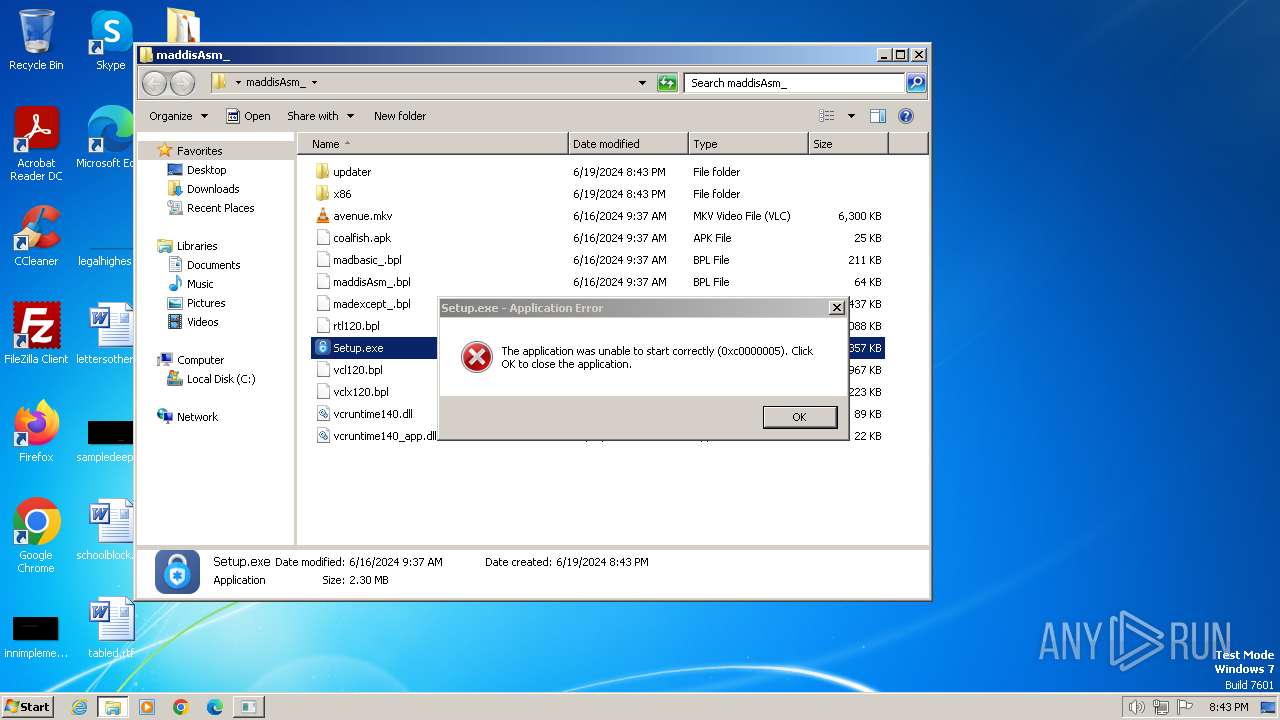
Task: Select the FileZilla Client desktop icon
Action: coord(36,334)
